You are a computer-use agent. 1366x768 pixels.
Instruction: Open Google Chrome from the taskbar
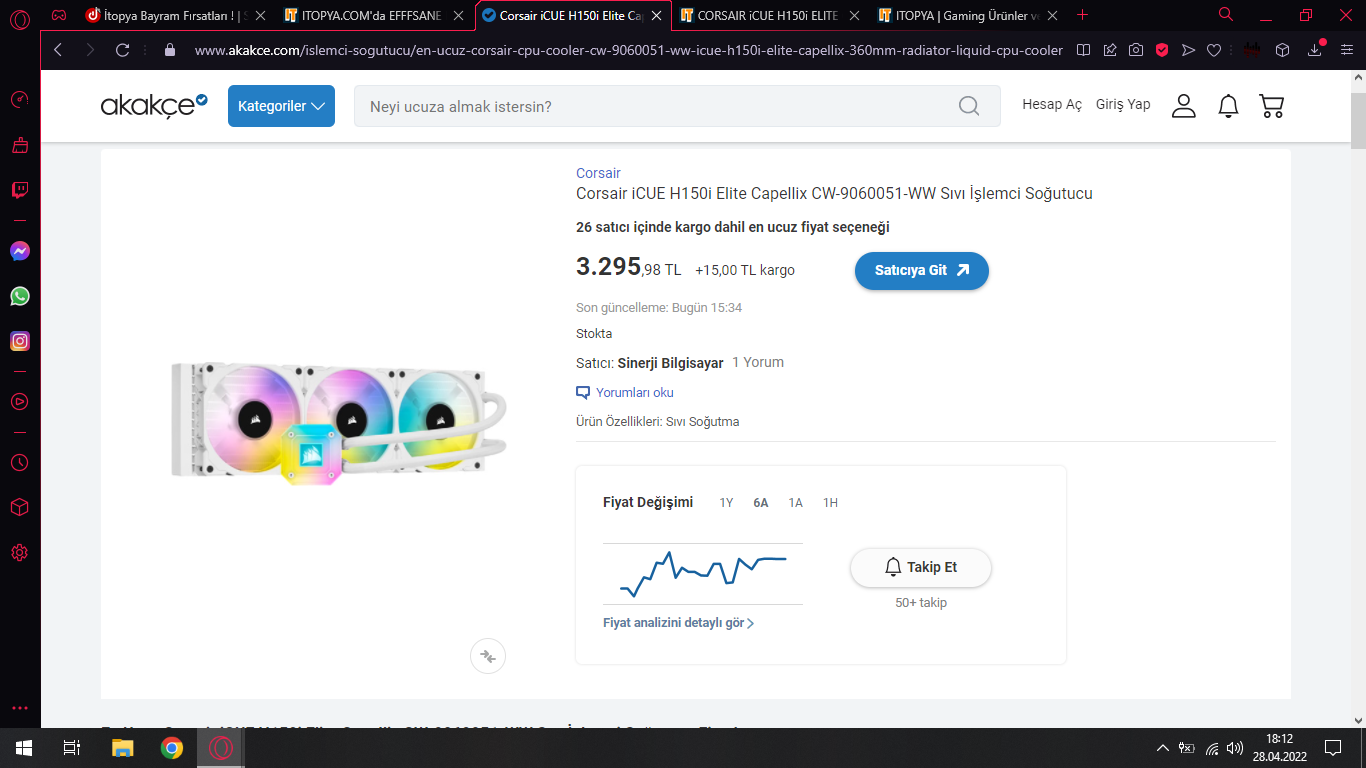(172, 748)
